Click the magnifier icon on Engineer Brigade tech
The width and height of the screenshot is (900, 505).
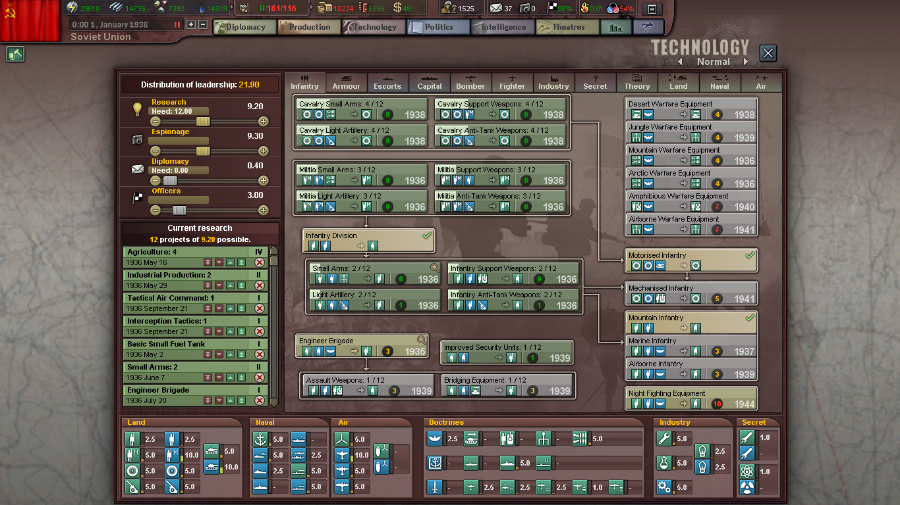[421, 340]
